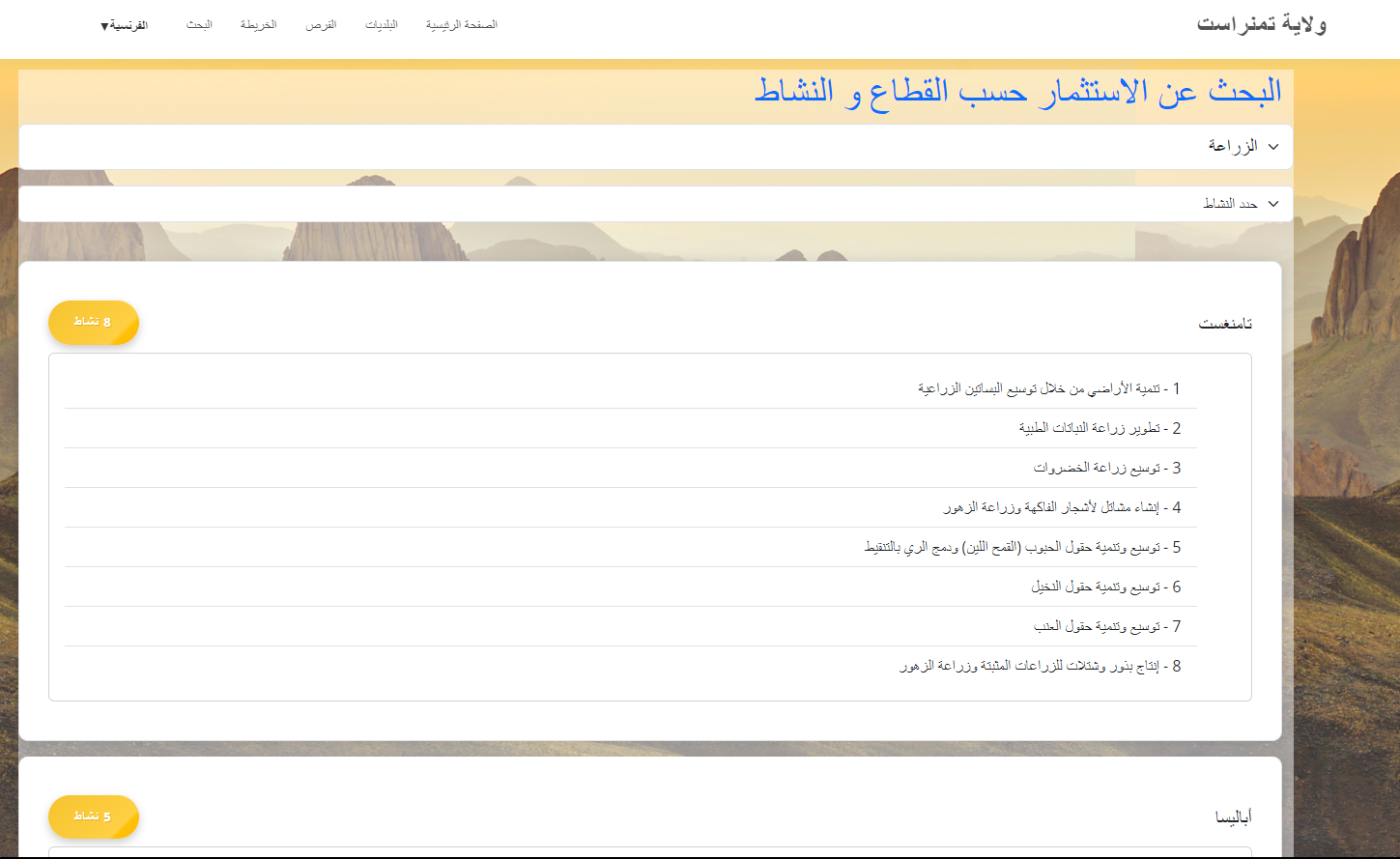The image size is (1400, 859).
Task: Select activity 7 توسيع وتنمية حقول العنب
Action: coord(1106,626)
